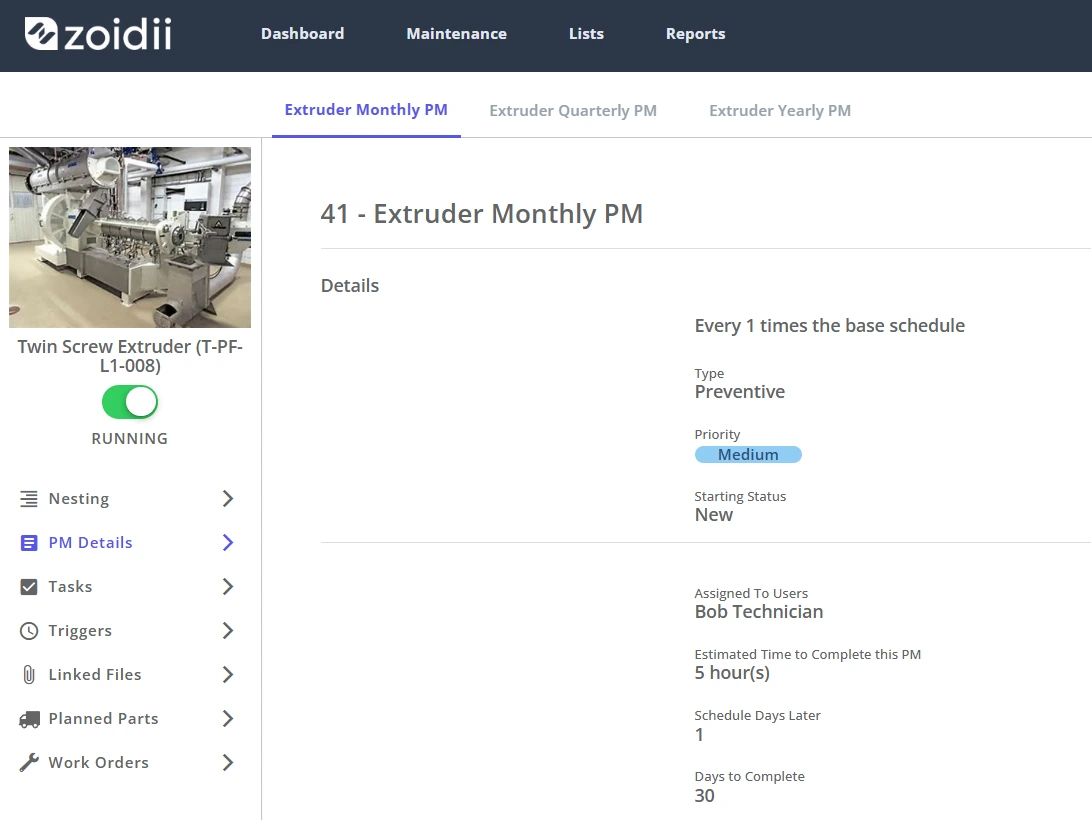Click the Bob Technician assigned user
Image resolution: width=1092 pixels, height=820 pixels.
tap(758, 612)
